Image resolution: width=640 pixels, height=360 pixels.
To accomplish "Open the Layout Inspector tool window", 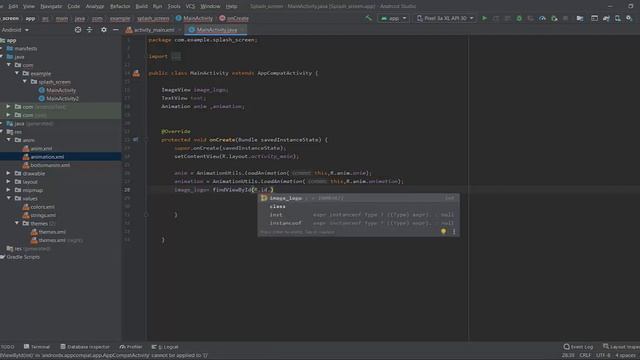I will coord(621,347).
